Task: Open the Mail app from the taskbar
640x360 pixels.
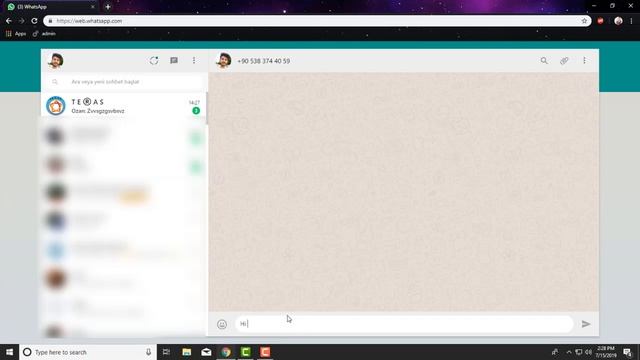Action: coord(206,352)
